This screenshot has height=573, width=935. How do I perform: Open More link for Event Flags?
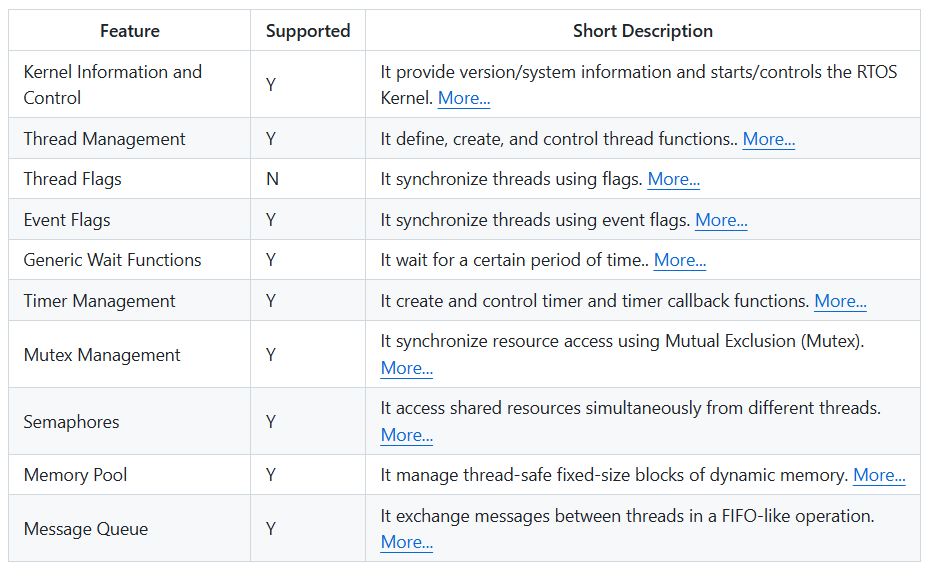[x=721, y=220]
